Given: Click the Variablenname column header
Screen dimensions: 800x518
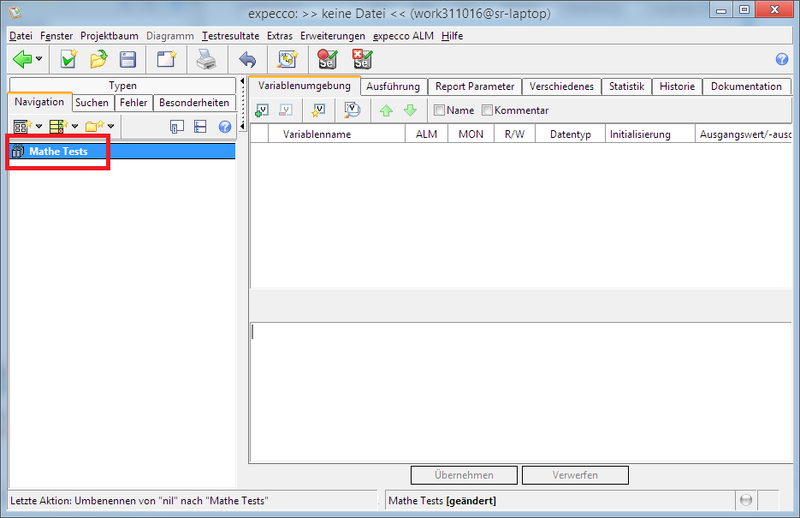Looking at the screenshot, I should click(x=317, y=134).
